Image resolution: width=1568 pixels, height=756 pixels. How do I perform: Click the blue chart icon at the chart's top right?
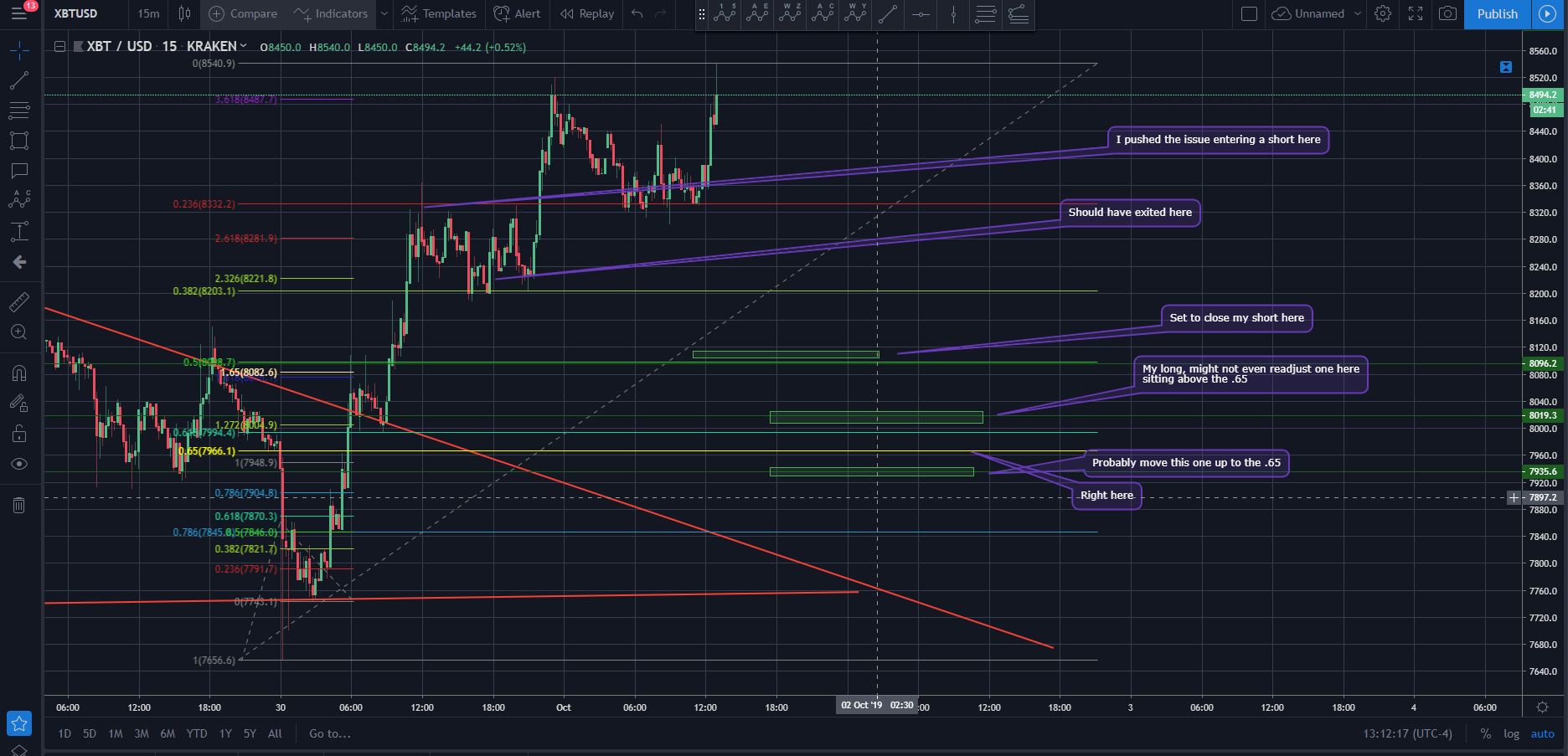(x=1506, y=67)
